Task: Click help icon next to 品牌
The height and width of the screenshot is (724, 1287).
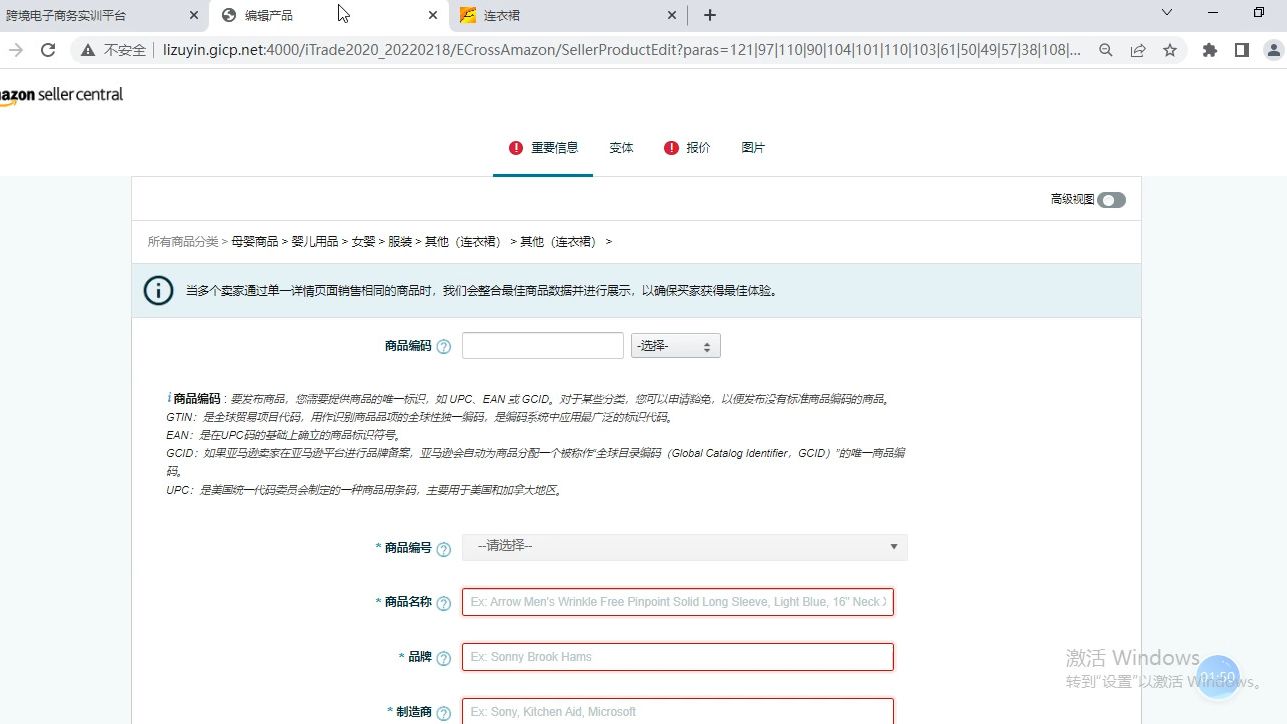Action: click(x=444, y=658)
